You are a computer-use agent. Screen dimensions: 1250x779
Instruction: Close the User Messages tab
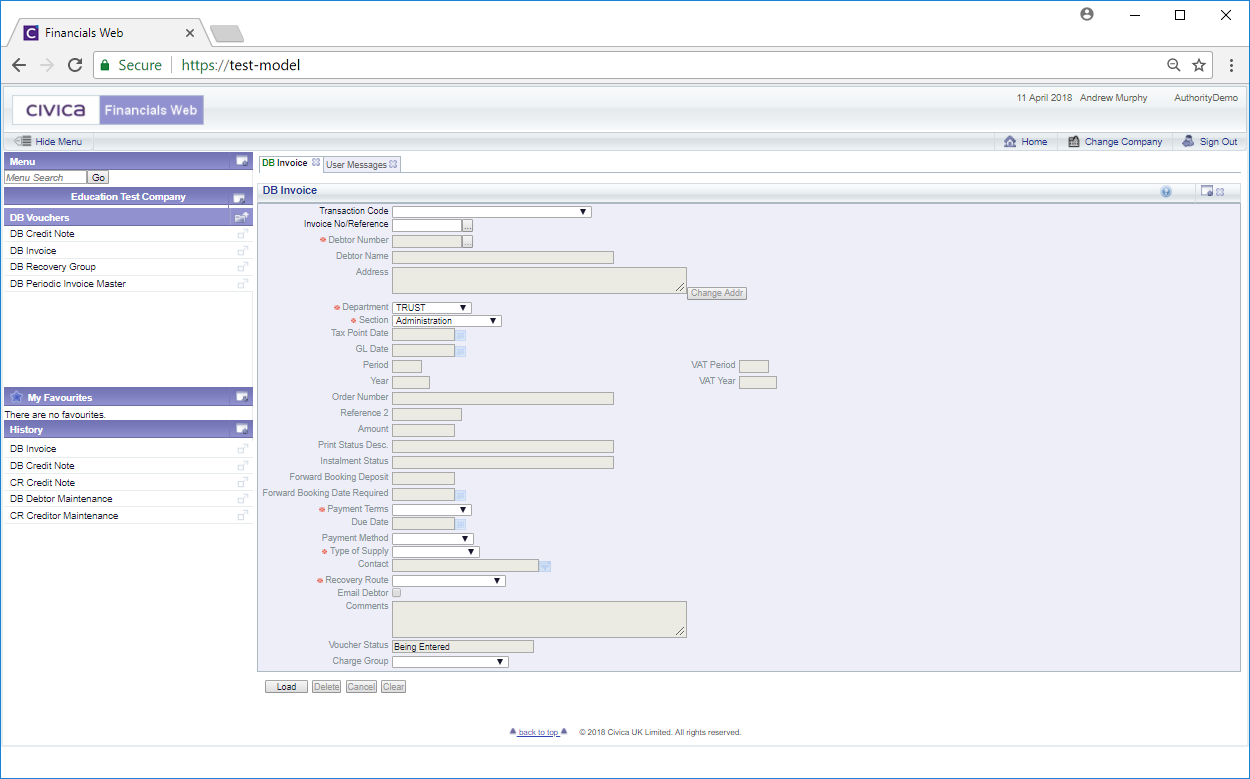coord(393,164)
